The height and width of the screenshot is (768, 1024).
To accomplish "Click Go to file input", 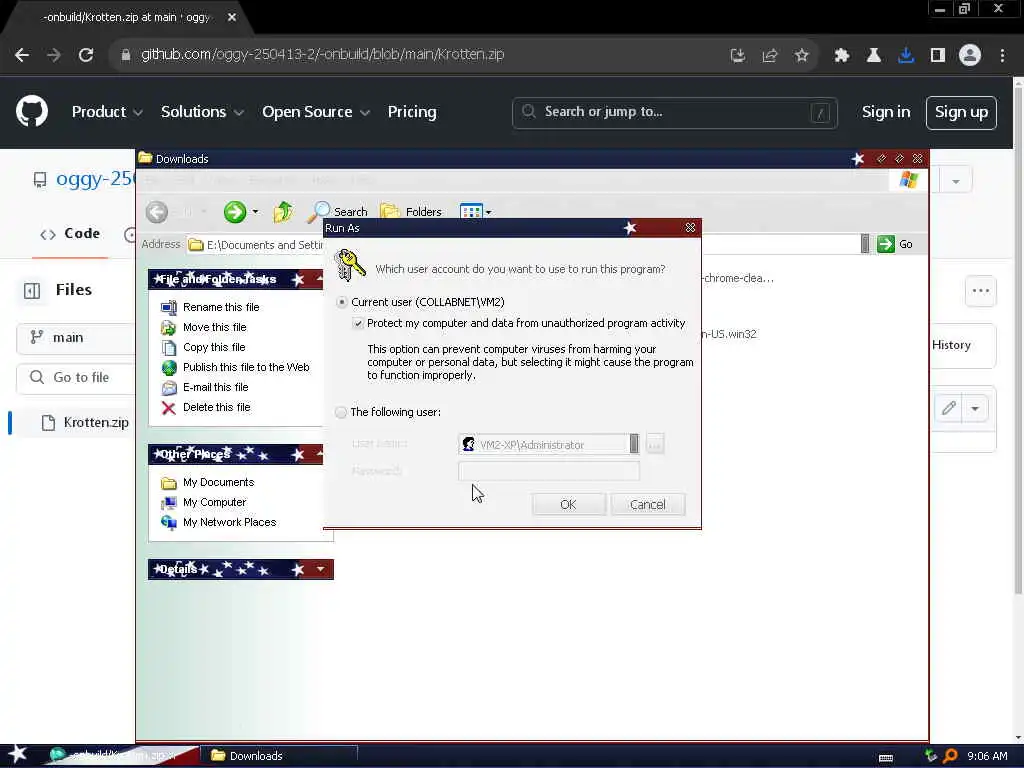I will (75, 377).
